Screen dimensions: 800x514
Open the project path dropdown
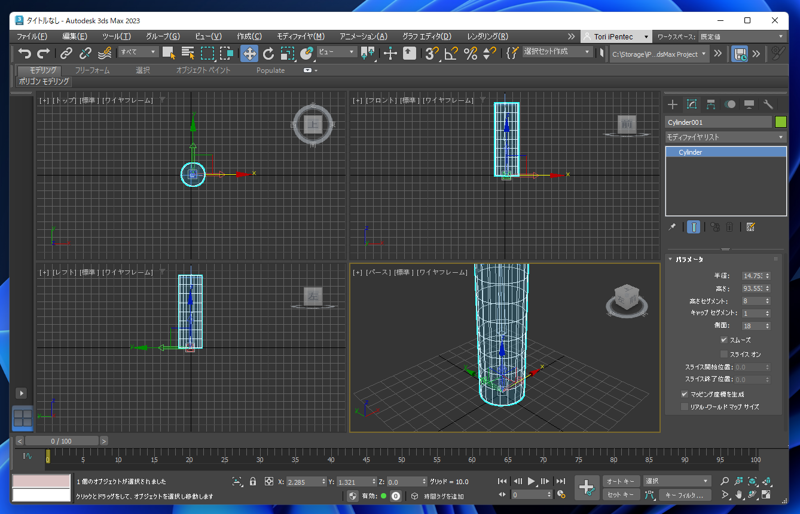pos(659,54)
